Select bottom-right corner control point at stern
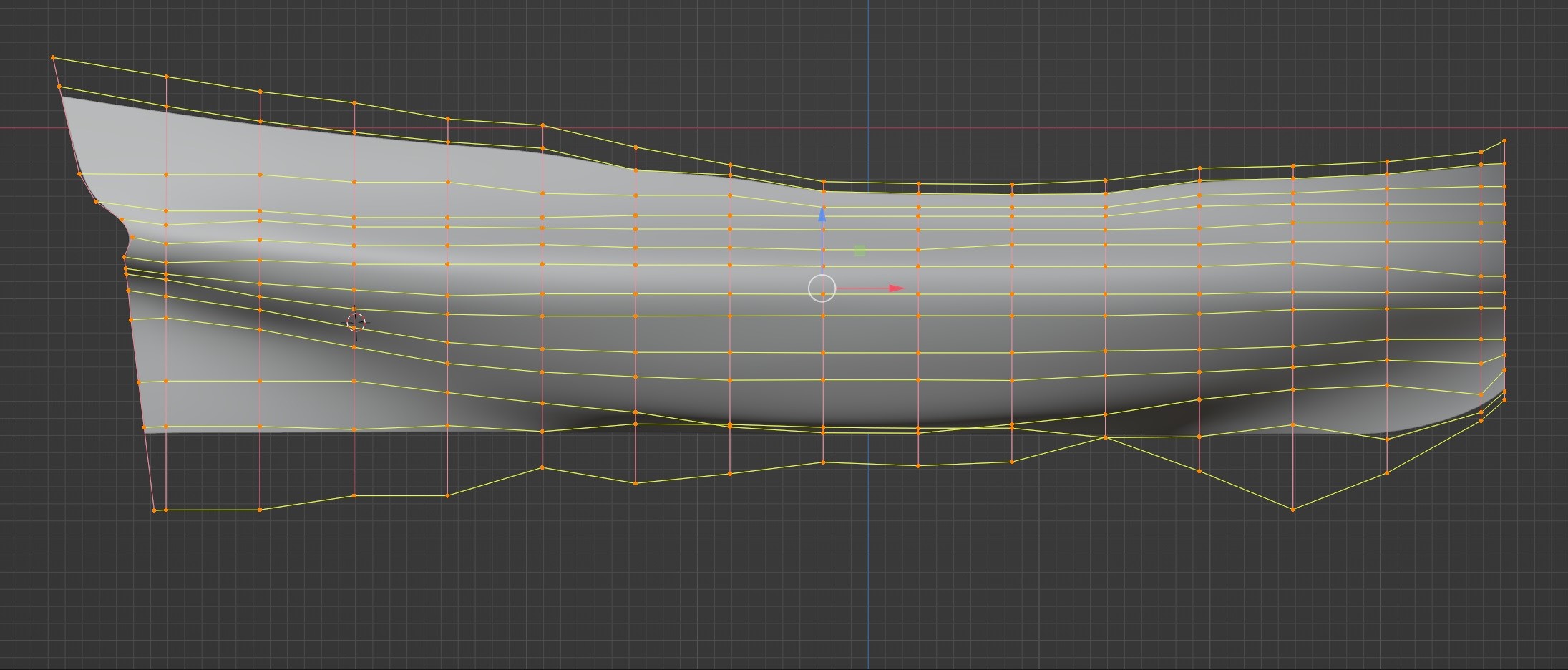 pyautogui.click(x=1504, y=399)
